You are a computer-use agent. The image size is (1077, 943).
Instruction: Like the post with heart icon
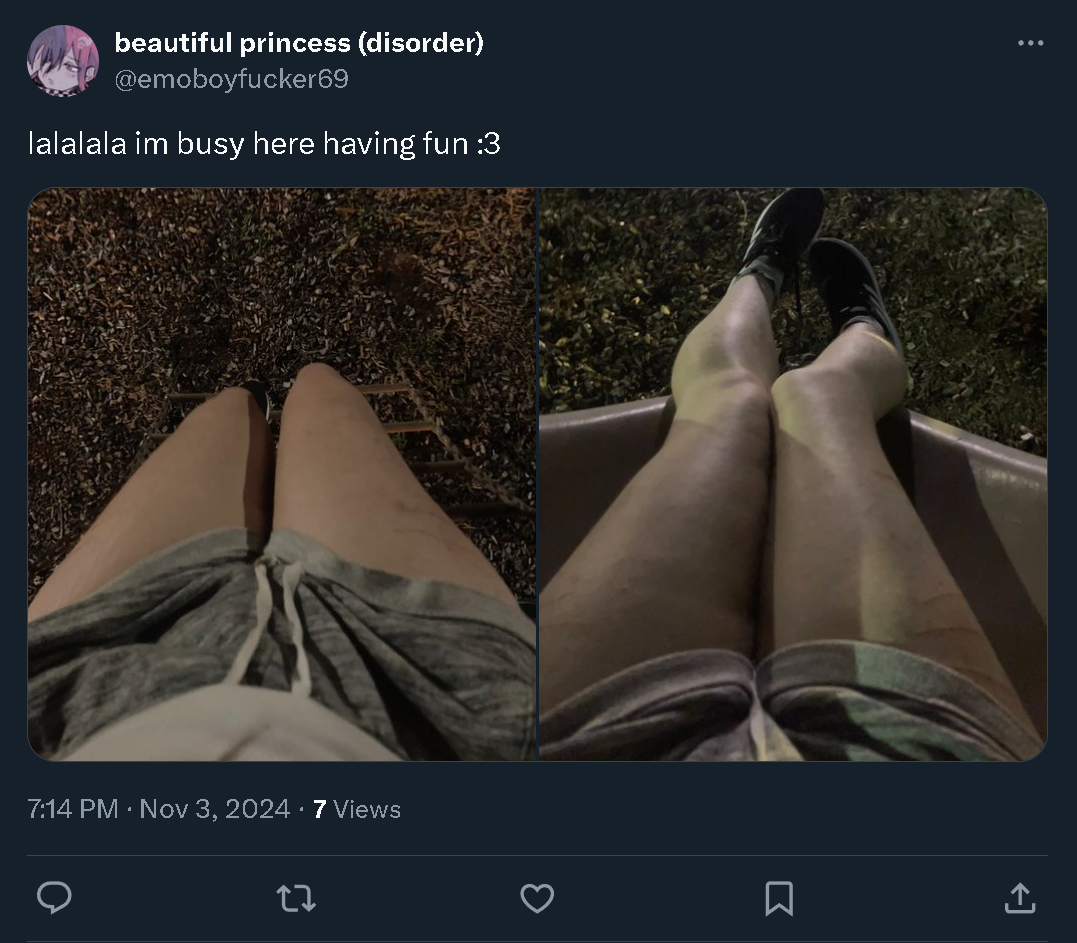pos(537,898)
